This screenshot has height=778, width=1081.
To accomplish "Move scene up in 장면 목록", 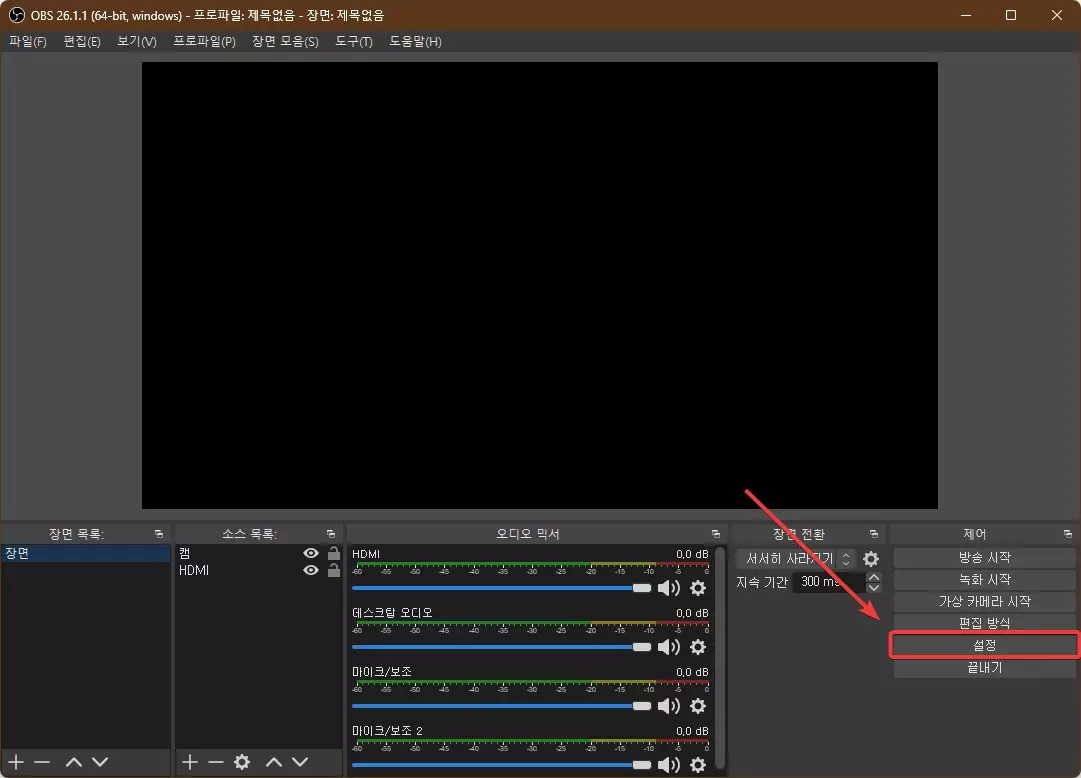I will [x=74, y=762].
